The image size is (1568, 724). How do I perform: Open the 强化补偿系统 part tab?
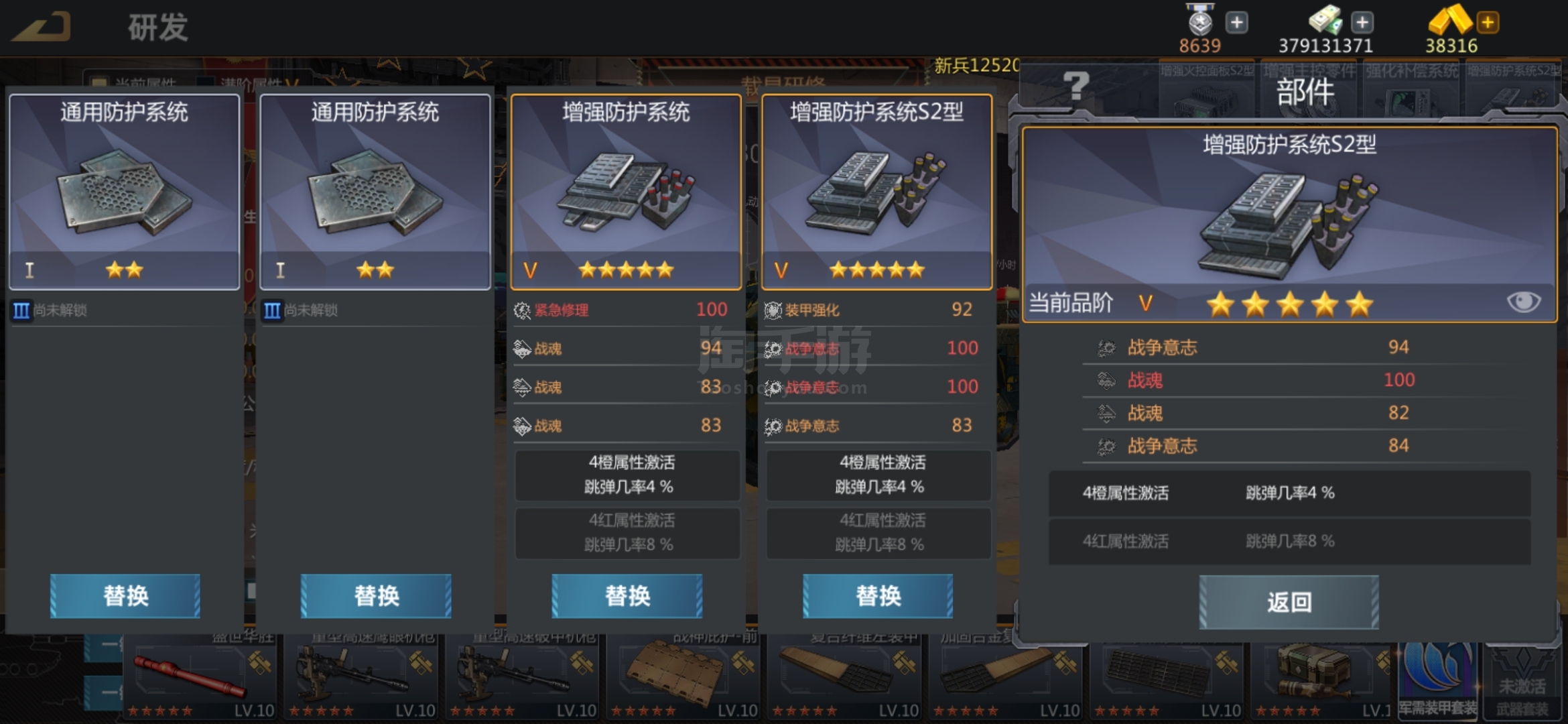1412,92
